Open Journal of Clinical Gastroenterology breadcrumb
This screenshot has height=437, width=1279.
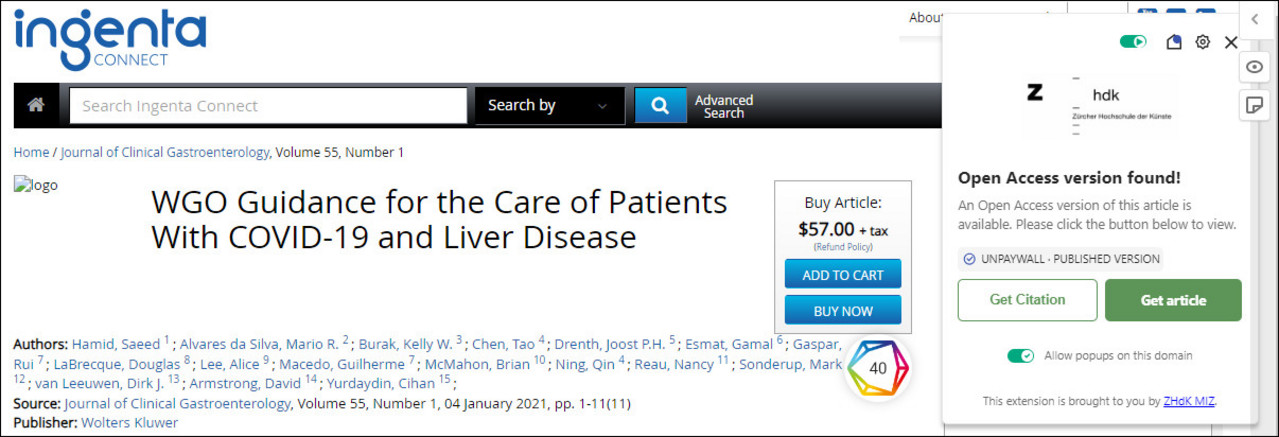coord(164,152)
